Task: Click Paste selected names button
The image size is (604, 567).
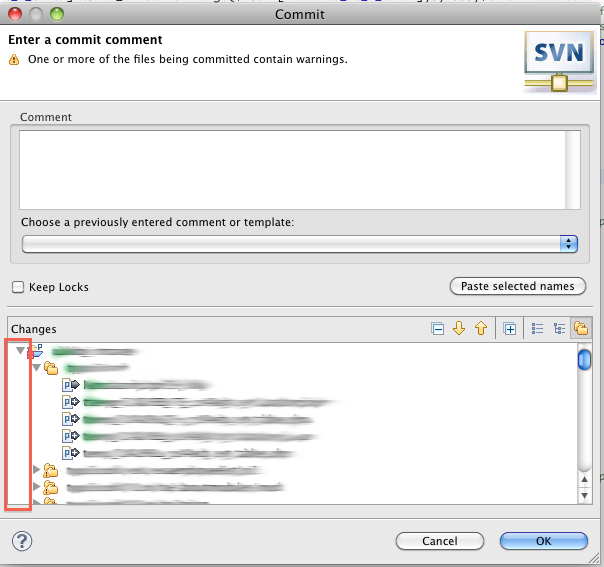Action: click(518, 286)
